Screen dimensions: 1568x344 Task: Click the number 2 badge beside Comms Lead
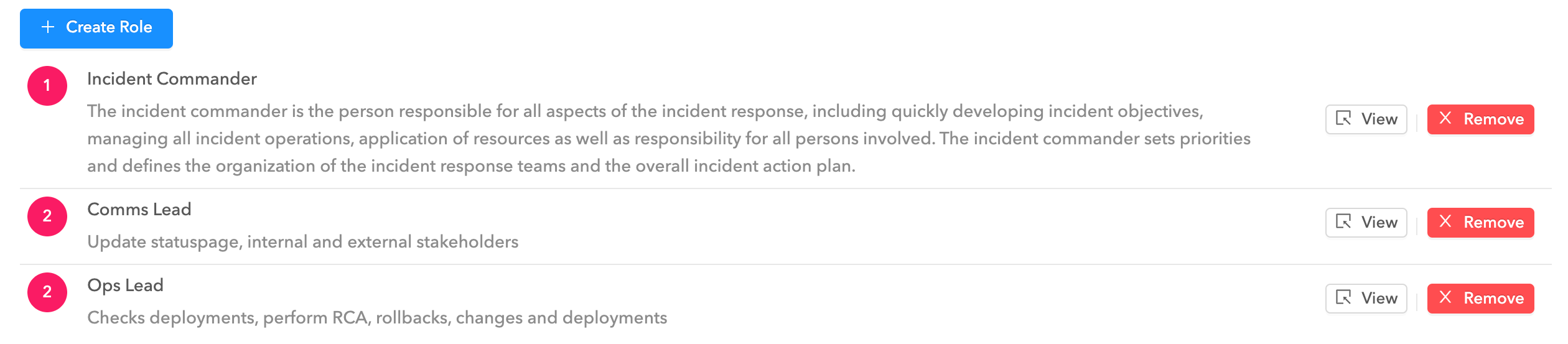tap(47, 216)
